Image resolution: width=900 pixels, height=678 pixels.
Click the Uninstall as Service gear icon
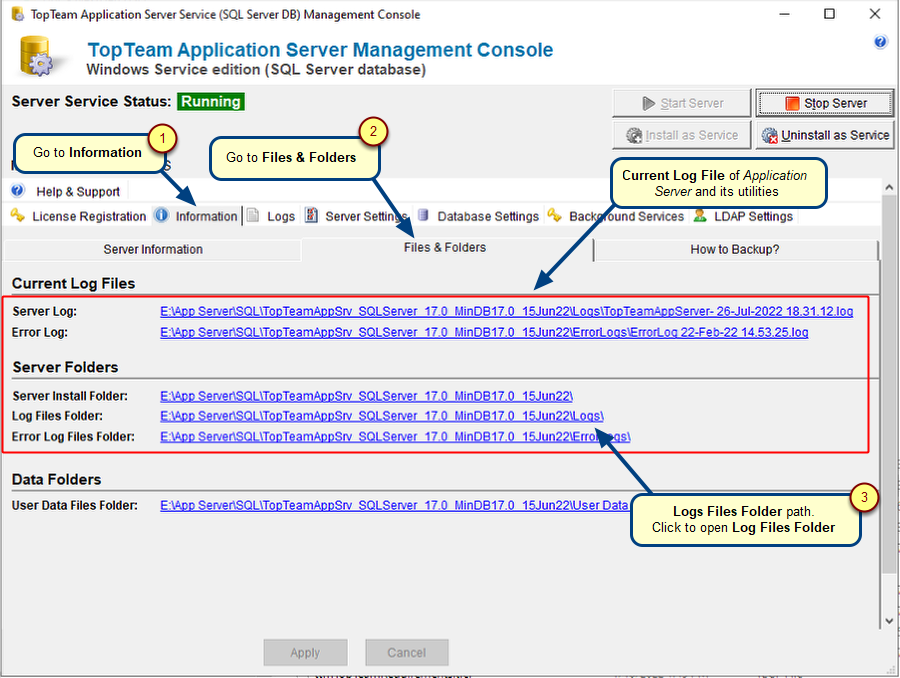tap(769, 135)
